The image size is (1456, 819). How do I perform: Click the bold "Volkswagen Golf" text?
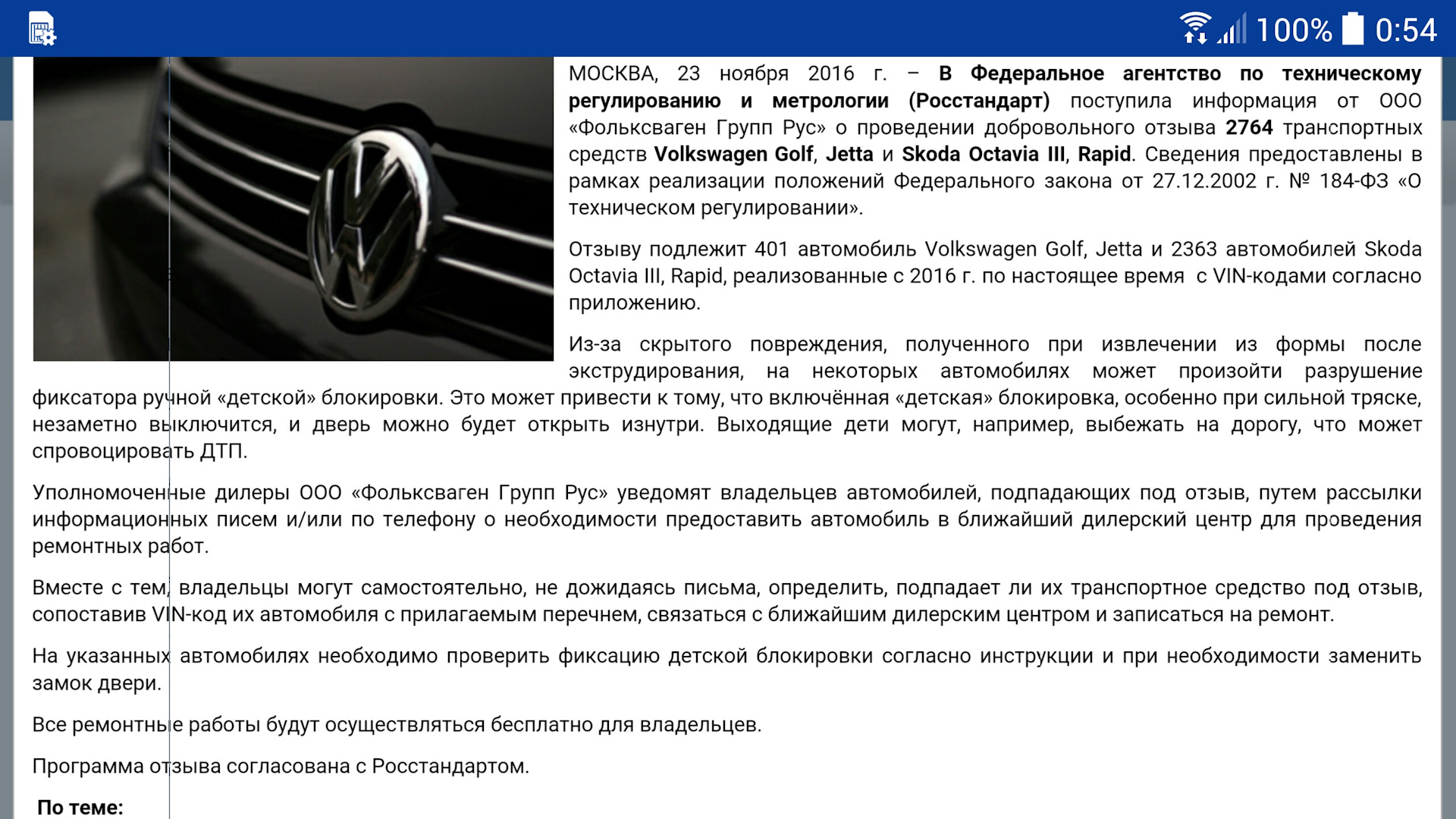(x=733, y=154)
